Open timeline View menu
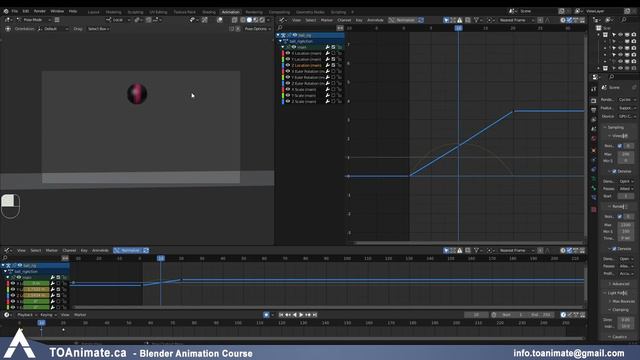The height and width of the screenshot is (360, 640). [x=65, y=315]
